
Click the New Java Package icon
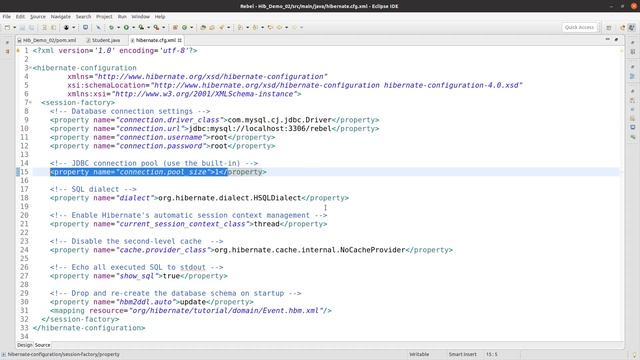175,27
